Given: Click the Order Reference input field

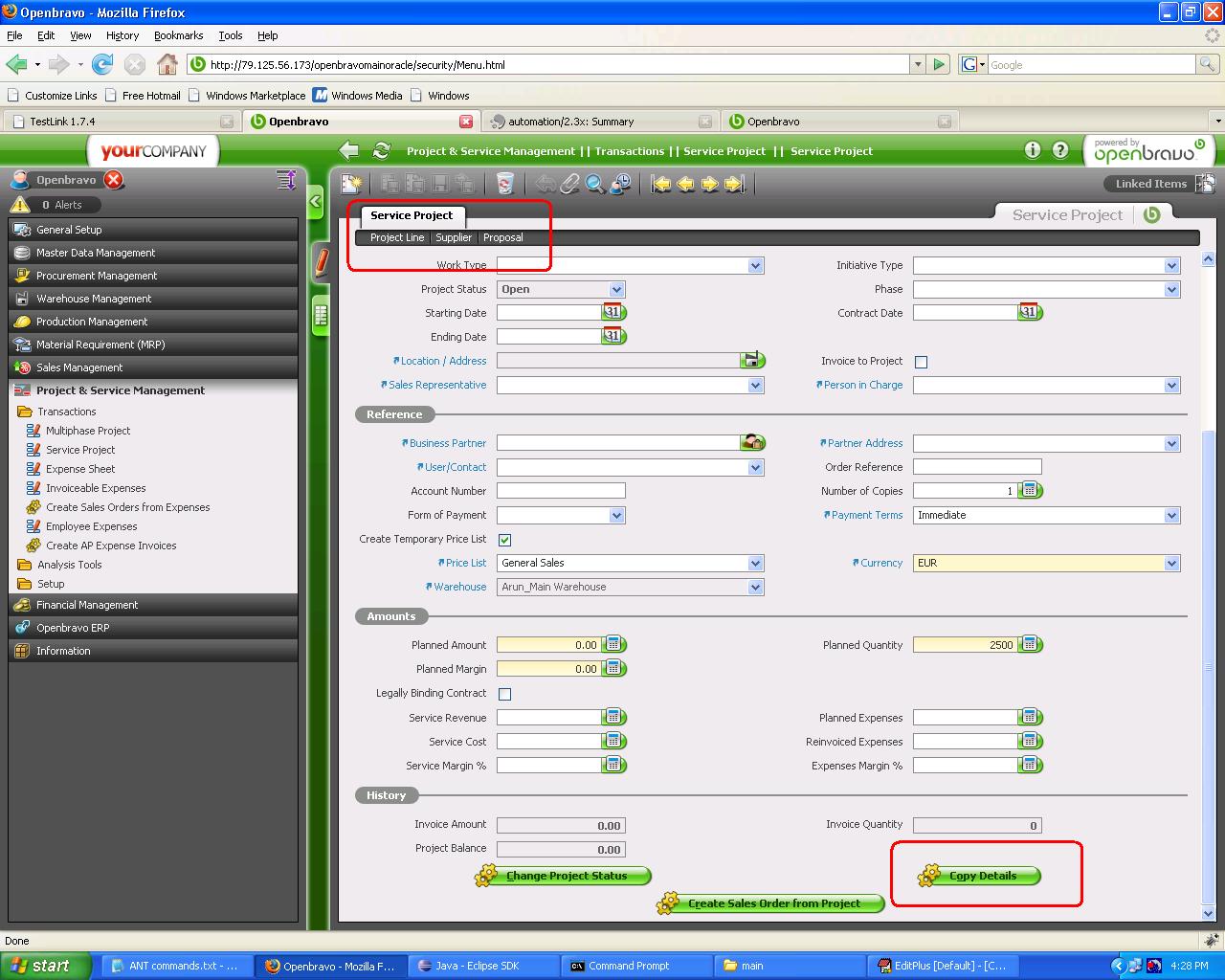Looking at the screenshot, I should pyautogui.click(x=976, y=467).
